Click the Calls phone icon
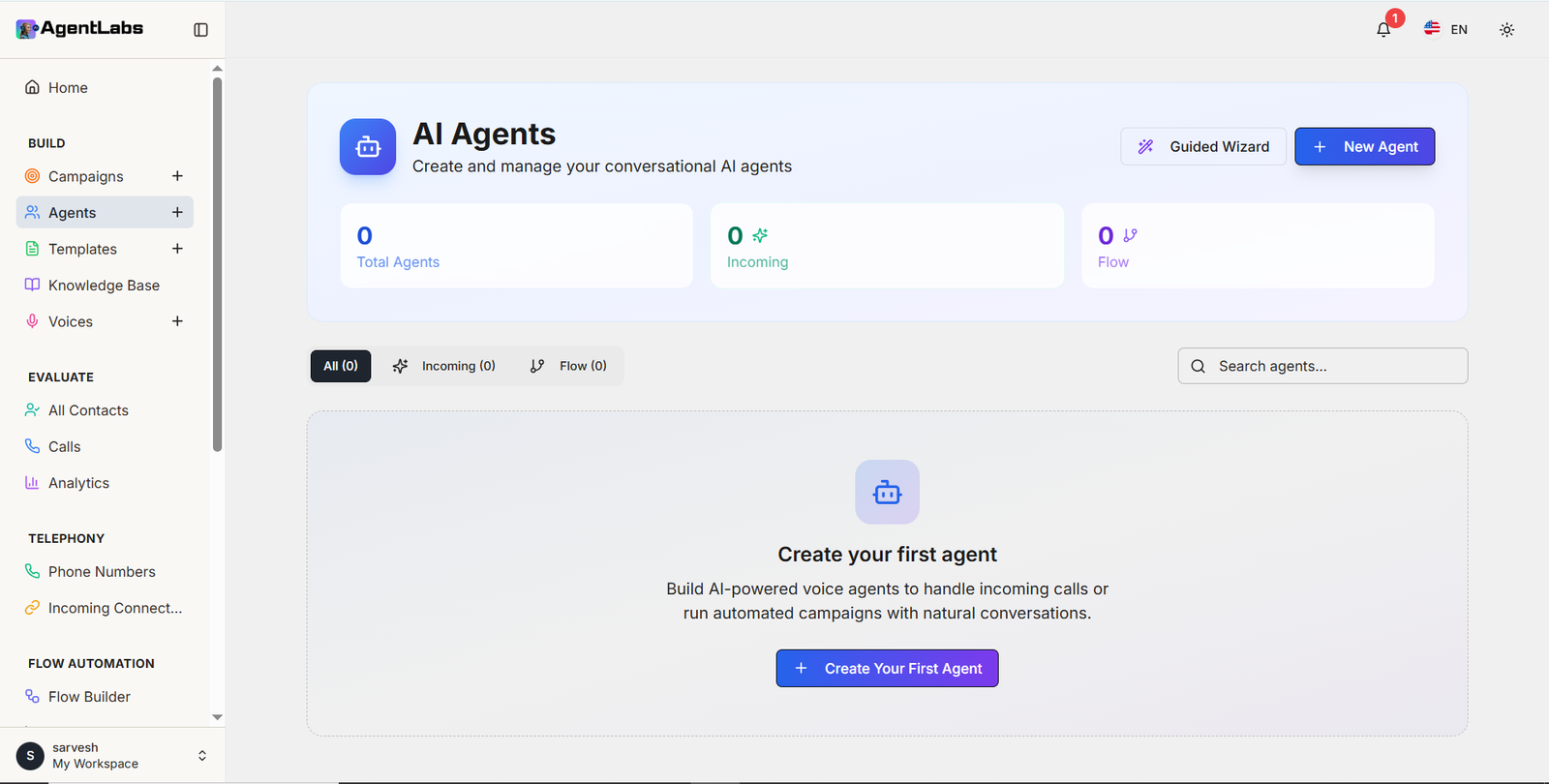1549x784 pixels. click(x=32, y=446)
